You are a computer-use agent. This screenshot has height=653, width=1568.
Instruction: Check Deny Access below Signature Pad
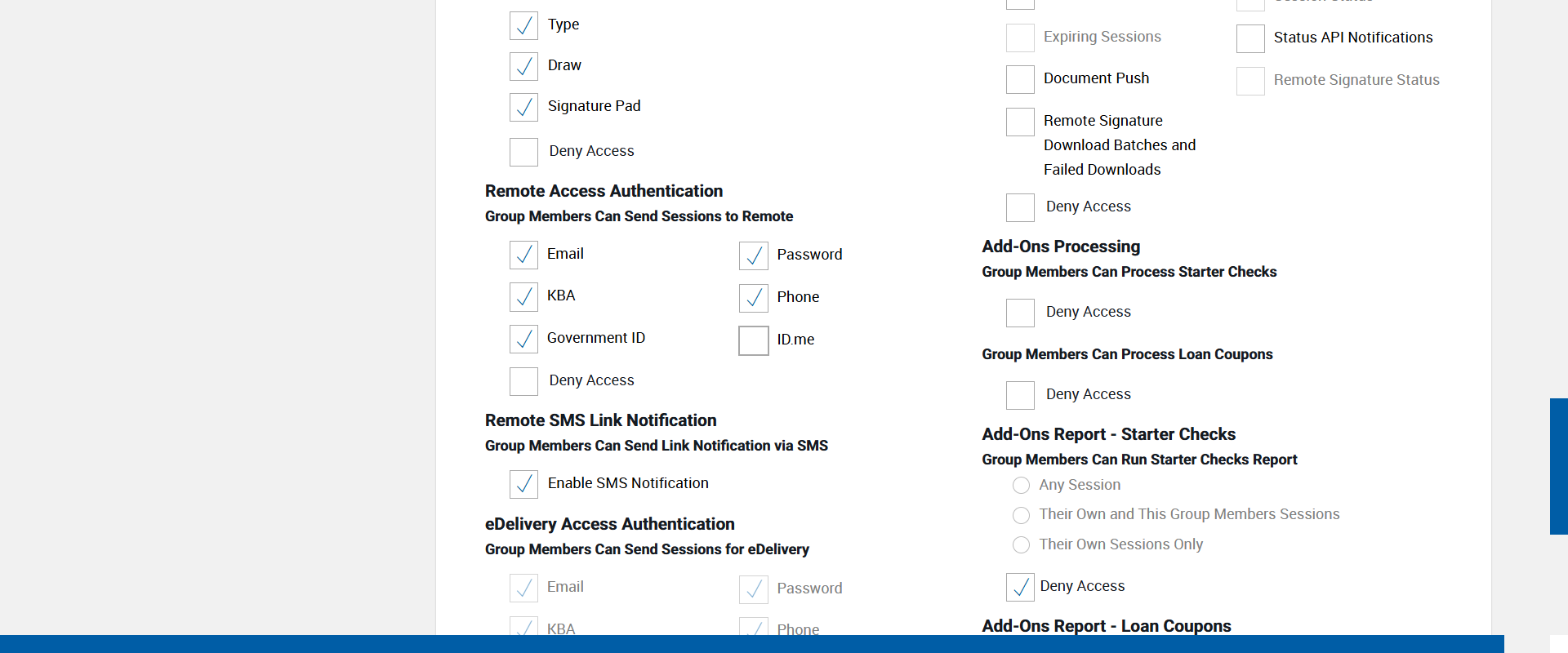pos(523,152)
